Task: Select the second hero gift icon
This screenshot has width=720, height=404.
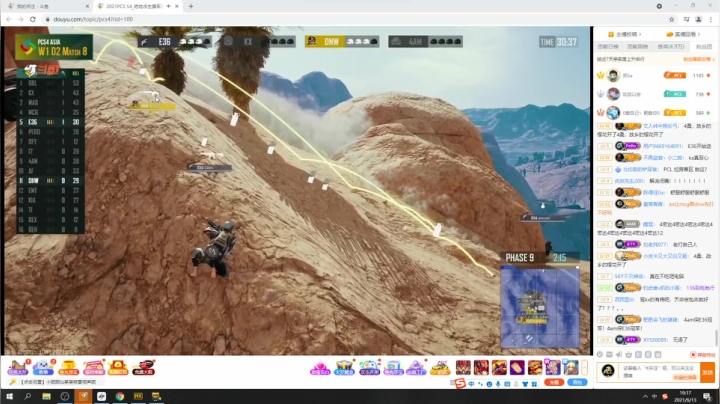Action: pyautogui.click(x=481, y=367)
